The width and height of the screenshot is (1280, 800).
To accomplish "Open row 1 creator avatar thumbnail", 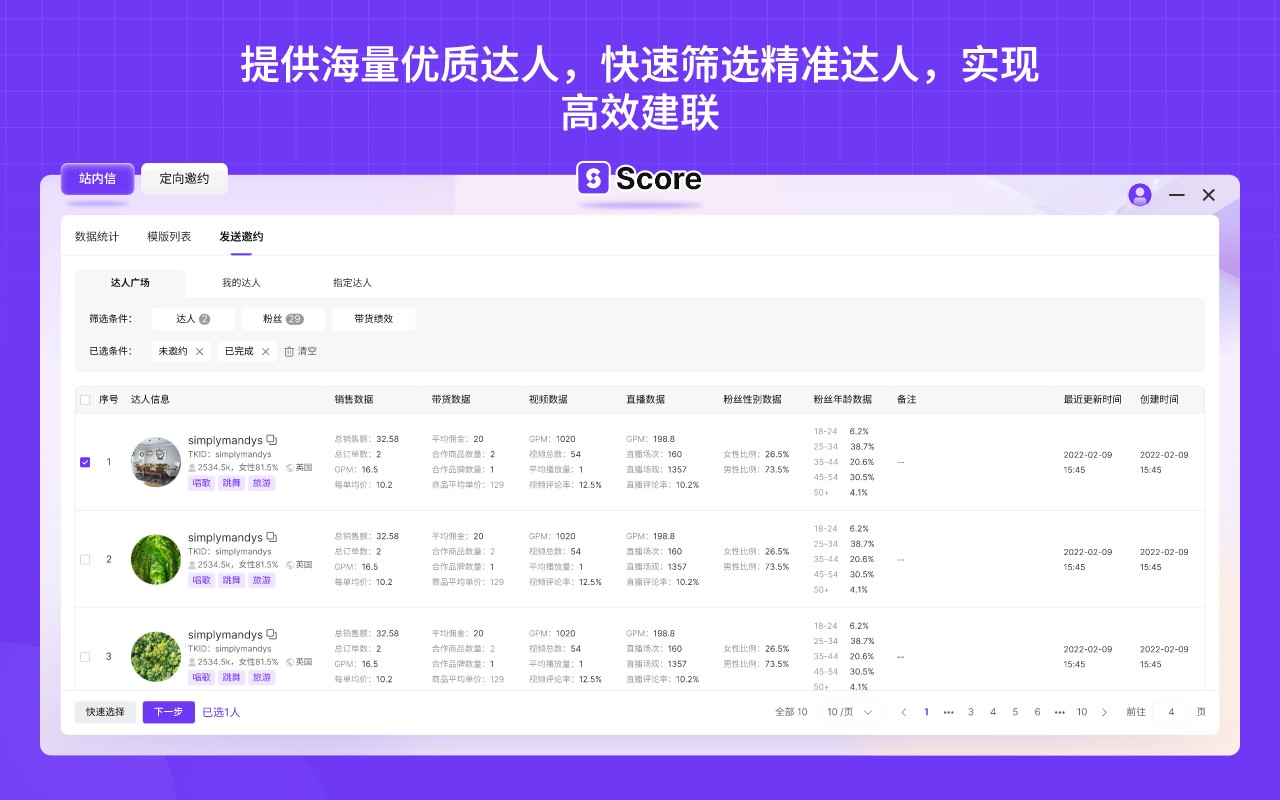I will pos(156,462).
